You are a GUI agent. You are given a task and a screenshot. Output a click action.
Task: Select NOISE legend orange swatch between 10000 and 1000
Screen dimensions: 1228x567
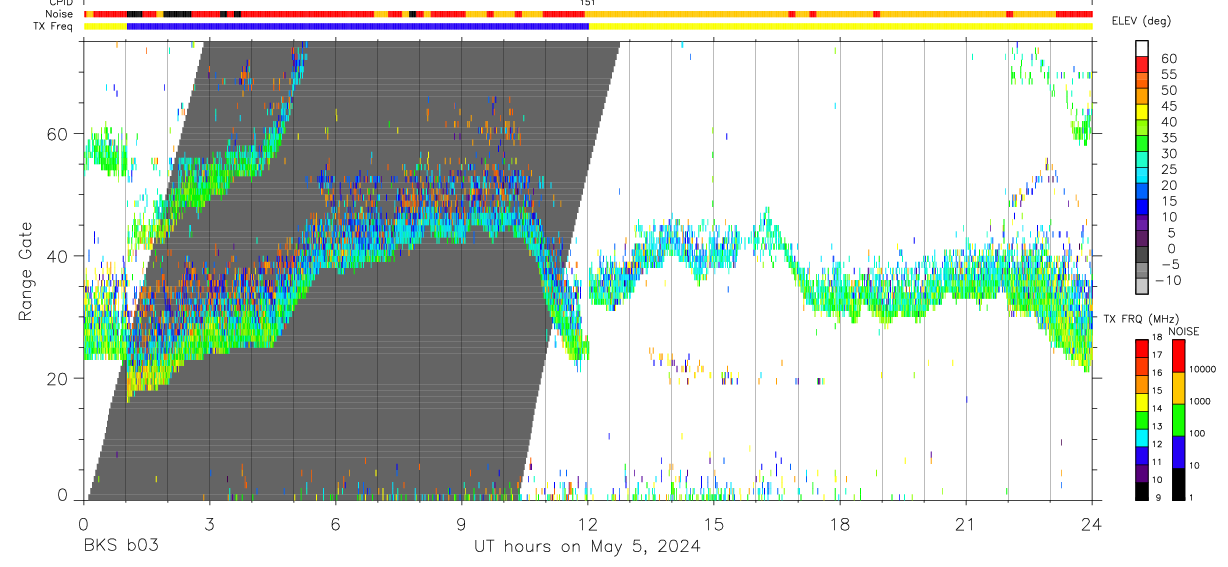click(1177, 388)
